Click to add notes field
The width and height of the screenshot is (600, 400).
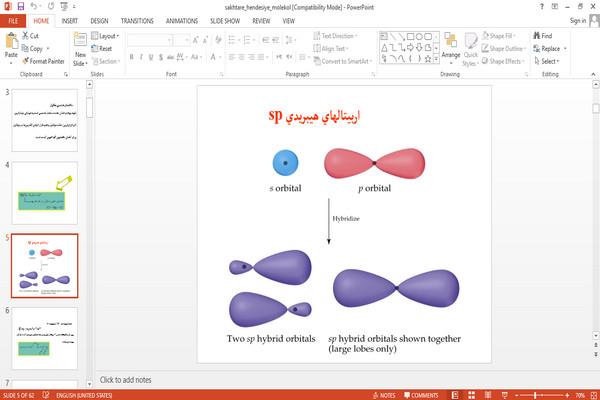[126, 380]
